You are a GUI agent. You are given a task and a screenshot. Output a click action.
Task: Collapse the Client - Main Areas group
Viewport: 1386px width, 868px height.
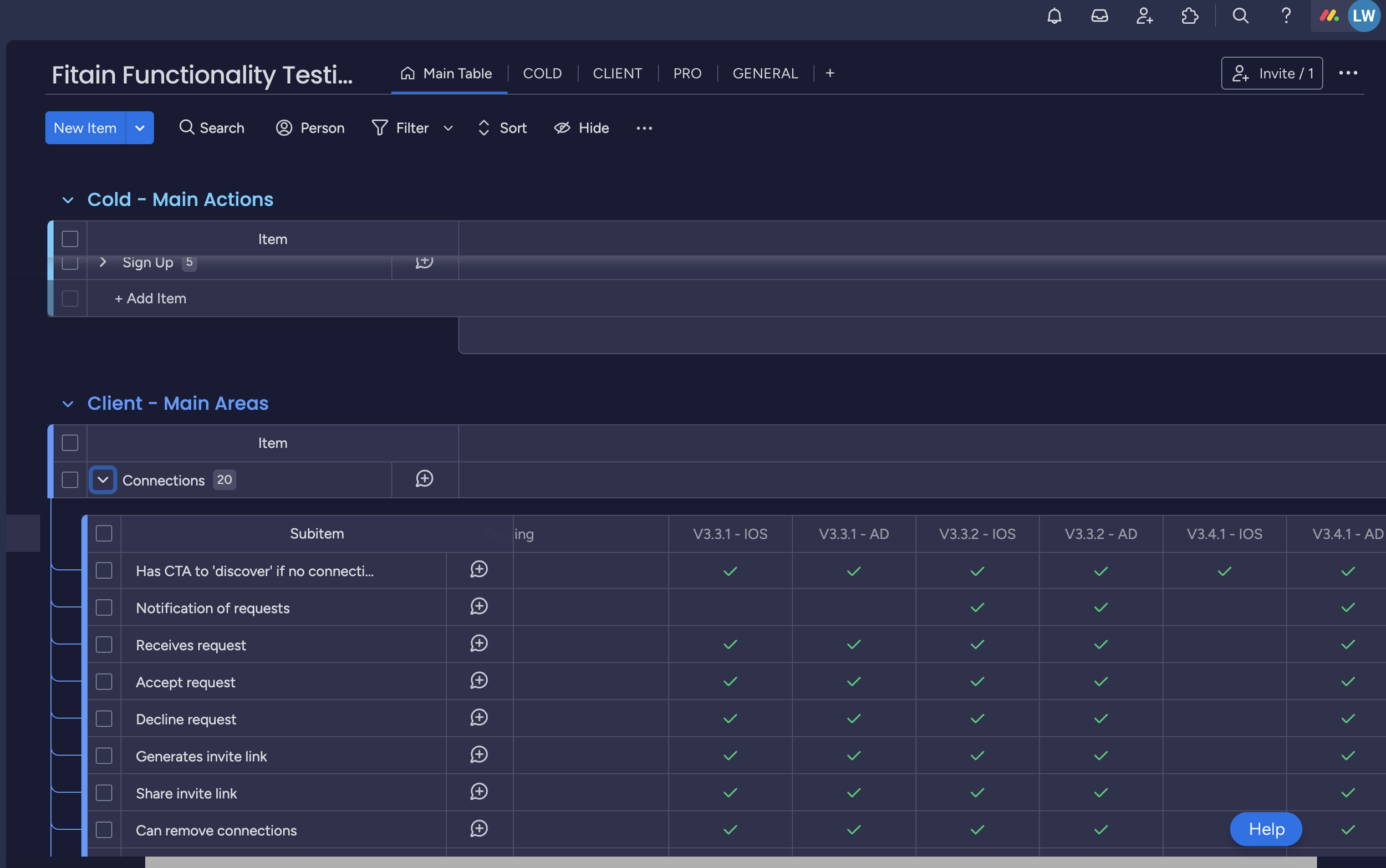coord(68,404)
